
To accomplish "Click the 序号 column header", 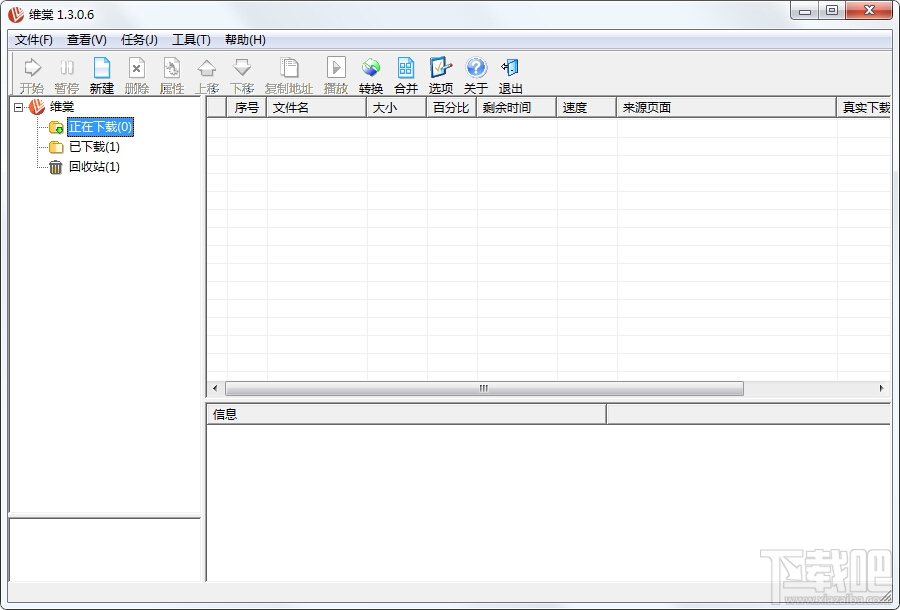I will [x=247, y=107].
